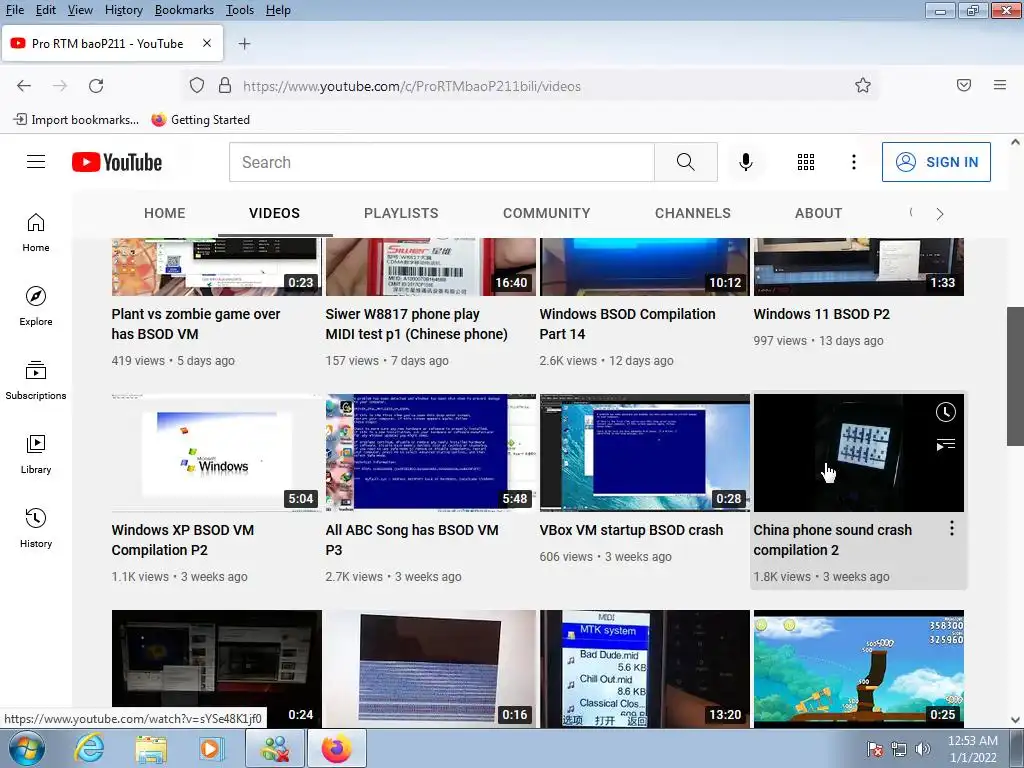Open Windows BSOD Compilation Part 14 title
The width and height of the screenshot is (1024, 768).
pyautogui.click(x=628, y=324)
